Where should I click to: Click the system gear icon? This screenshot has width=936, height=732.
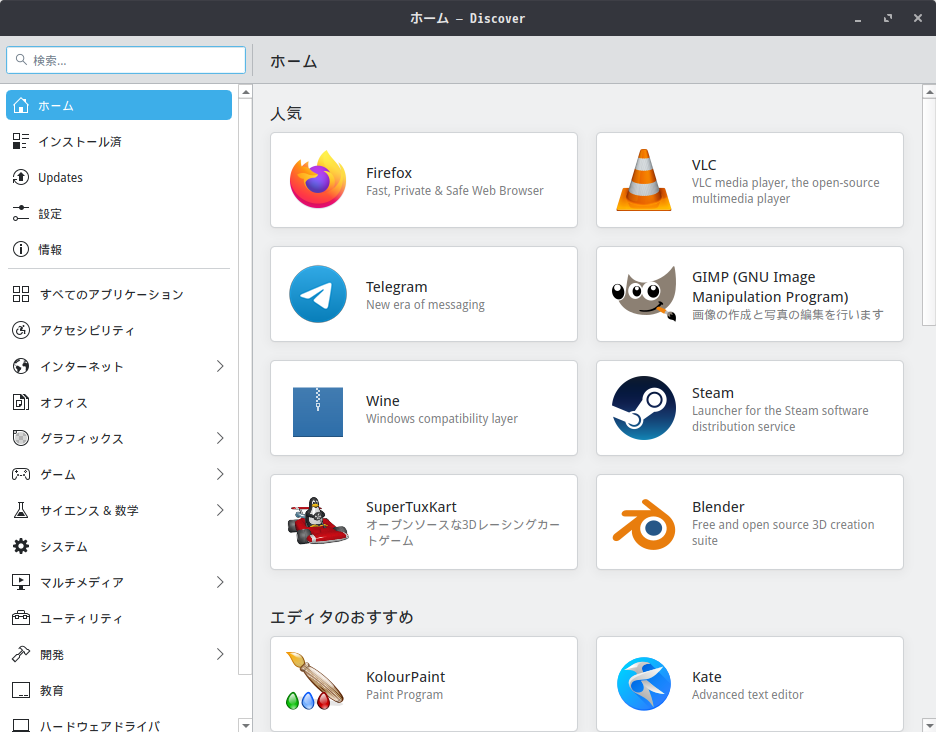pos(21,546)
